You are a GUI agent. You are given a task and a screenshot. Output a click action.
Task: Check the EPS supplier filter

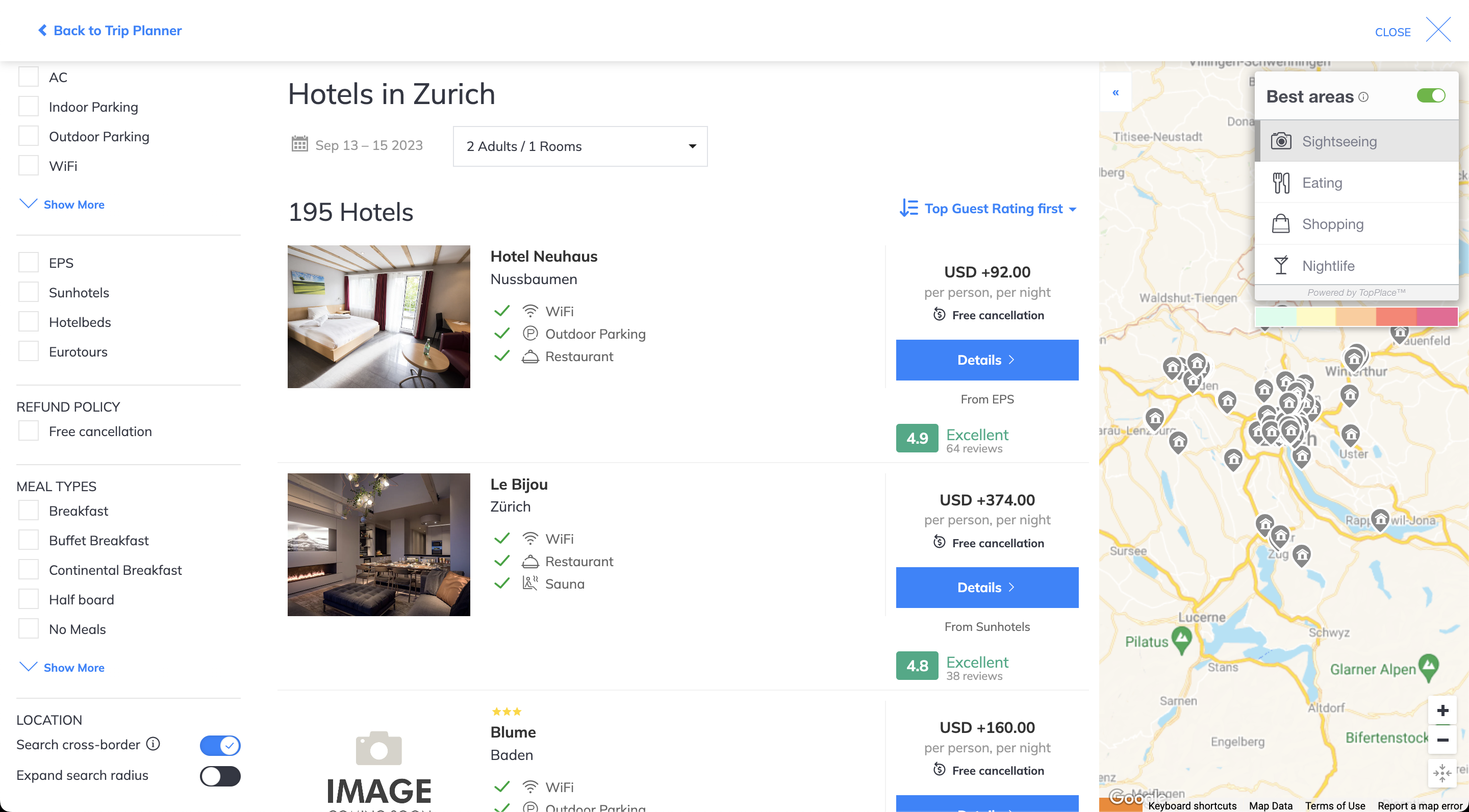coord(29,262)
